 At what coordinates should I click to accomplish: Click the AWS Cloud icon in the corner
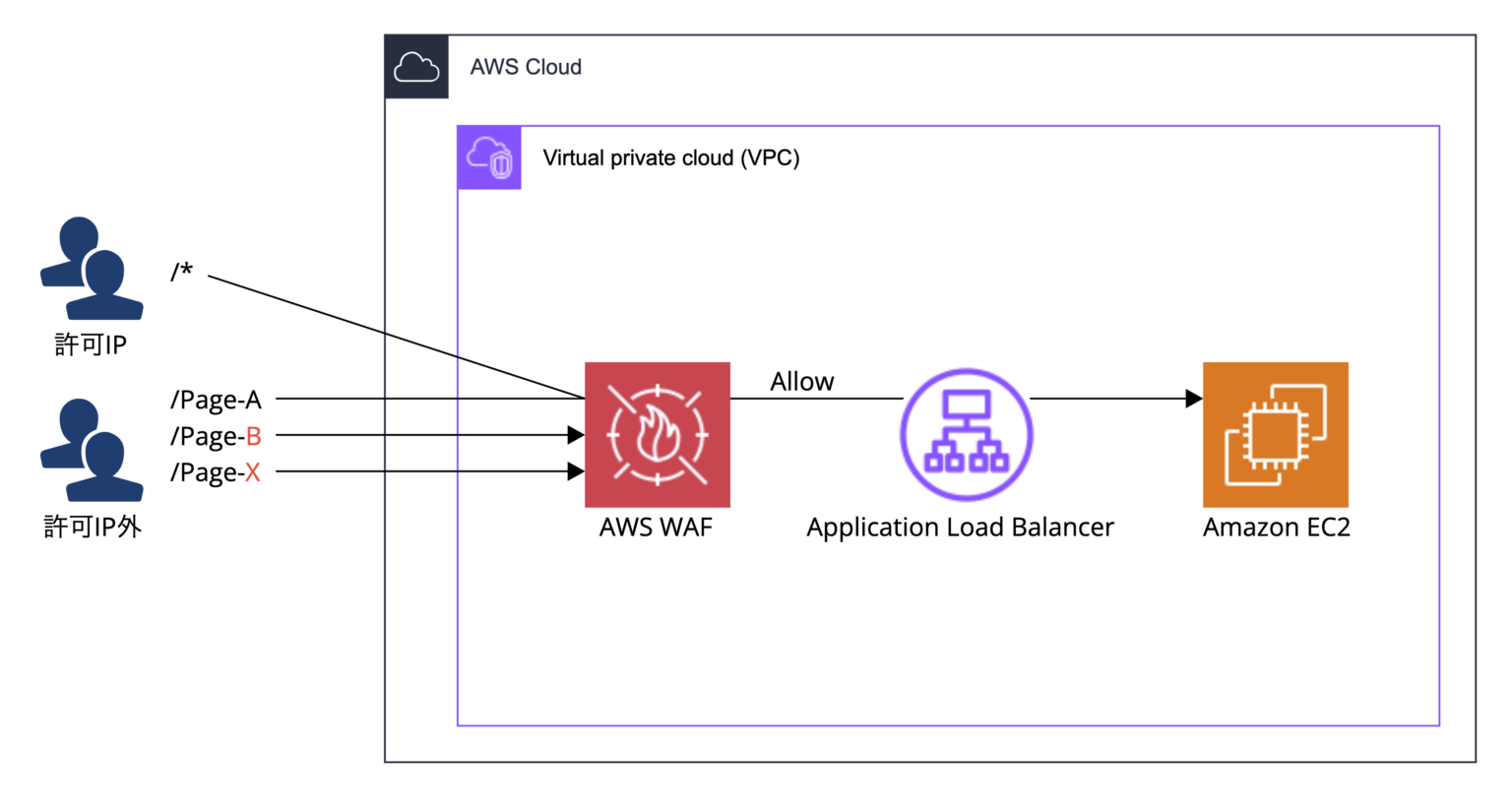(x=415, y=67)
